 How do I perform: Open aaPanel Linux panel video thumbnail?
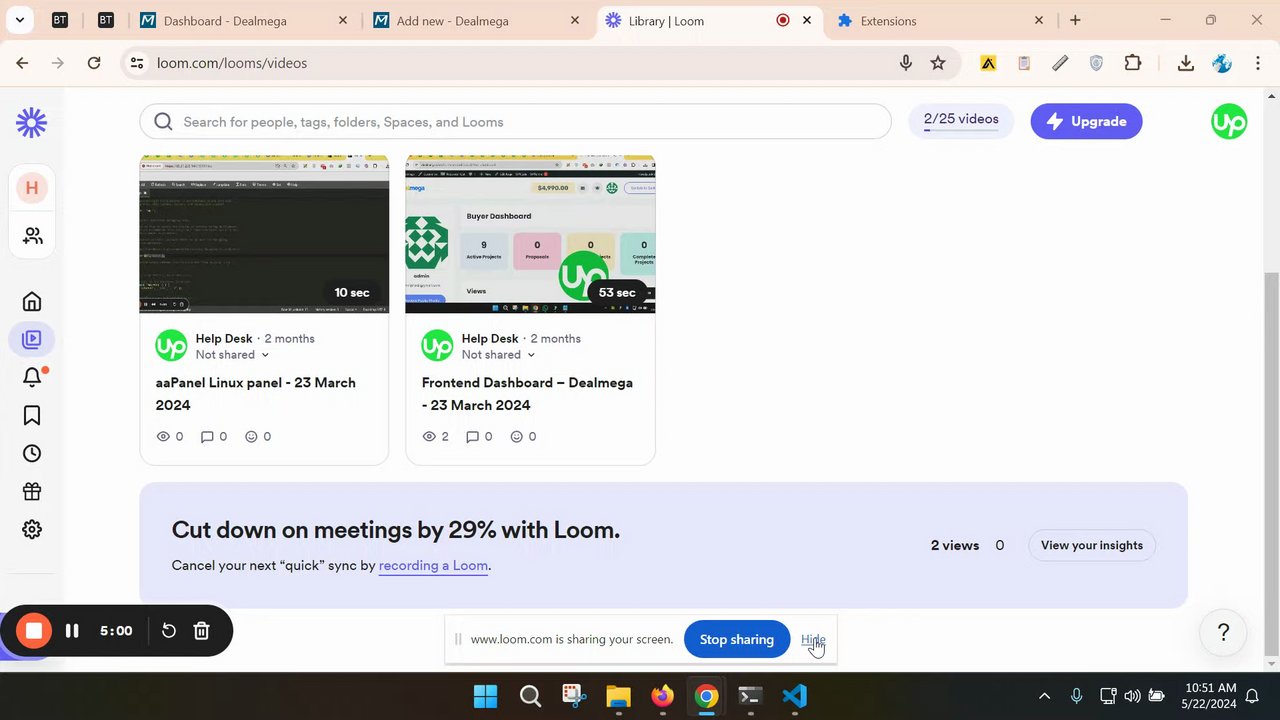pos(264,234)
